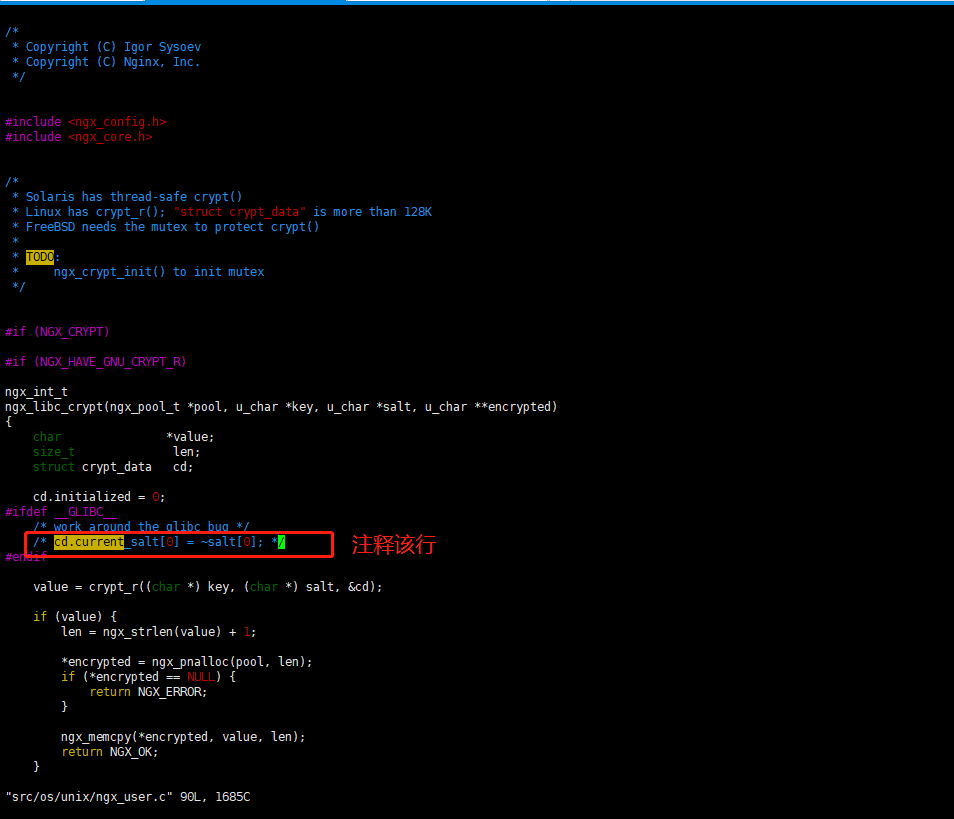
Task: Place cursor on green cursor block
Action: click(x=282, y=542)
